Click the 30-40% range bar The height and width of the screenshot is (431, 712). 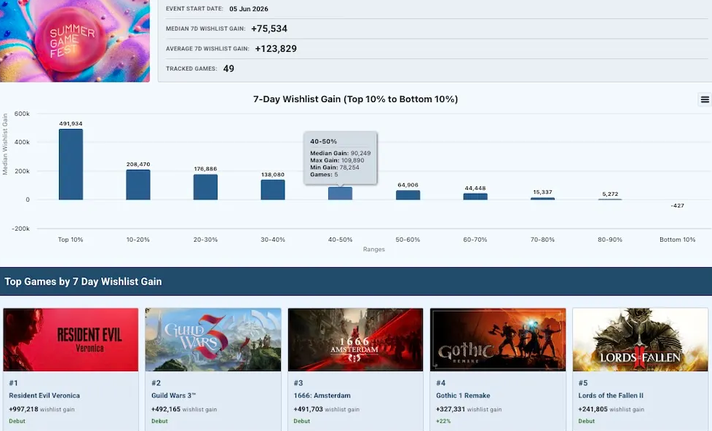273,190
